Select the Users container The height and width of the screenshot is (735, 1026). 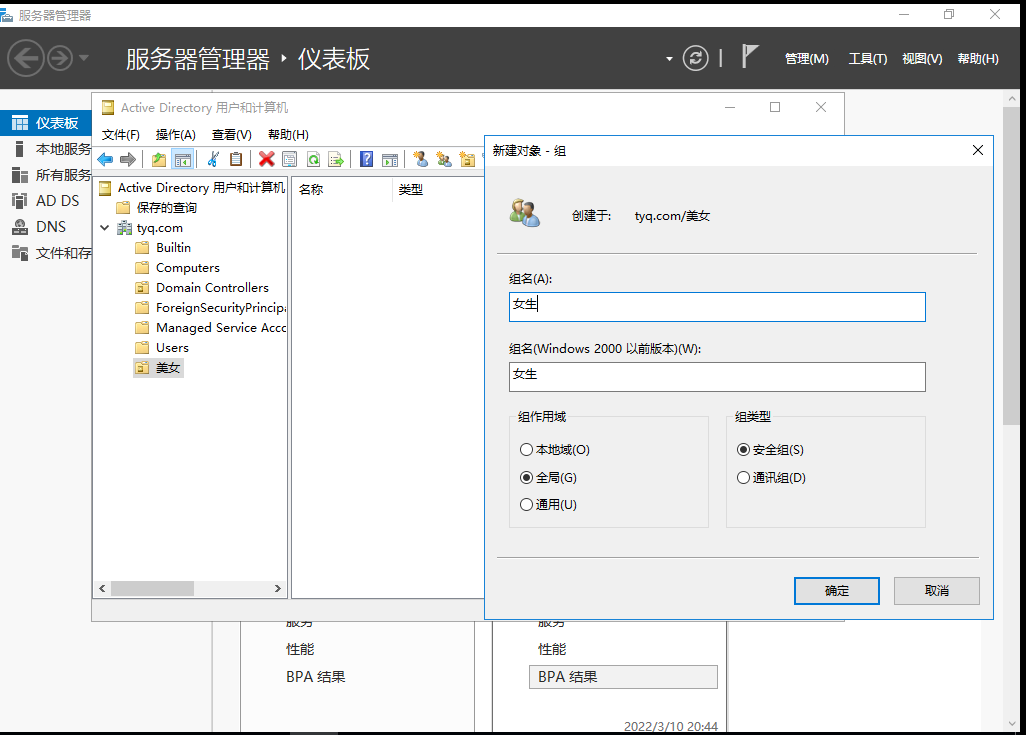coord(162,348)
